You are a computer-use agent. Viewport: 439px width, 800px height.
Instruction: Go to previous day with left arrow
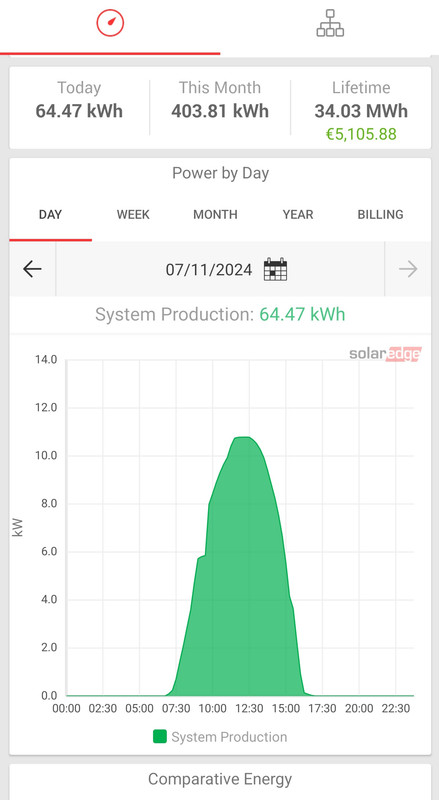pos(32,269)
